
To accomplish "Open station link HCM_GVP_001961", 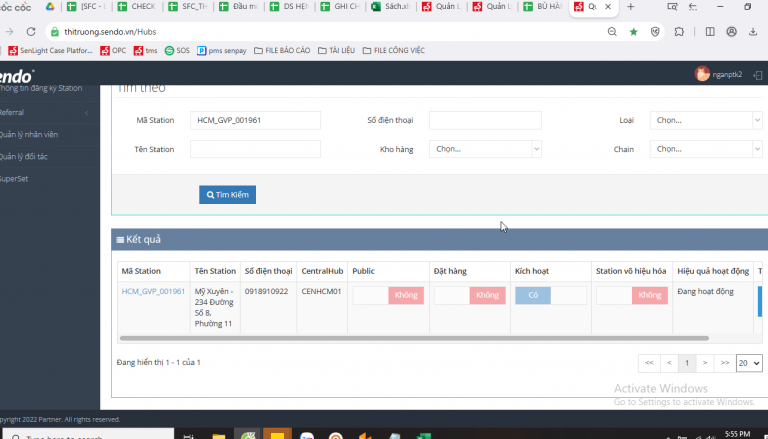I will (153, 291).
